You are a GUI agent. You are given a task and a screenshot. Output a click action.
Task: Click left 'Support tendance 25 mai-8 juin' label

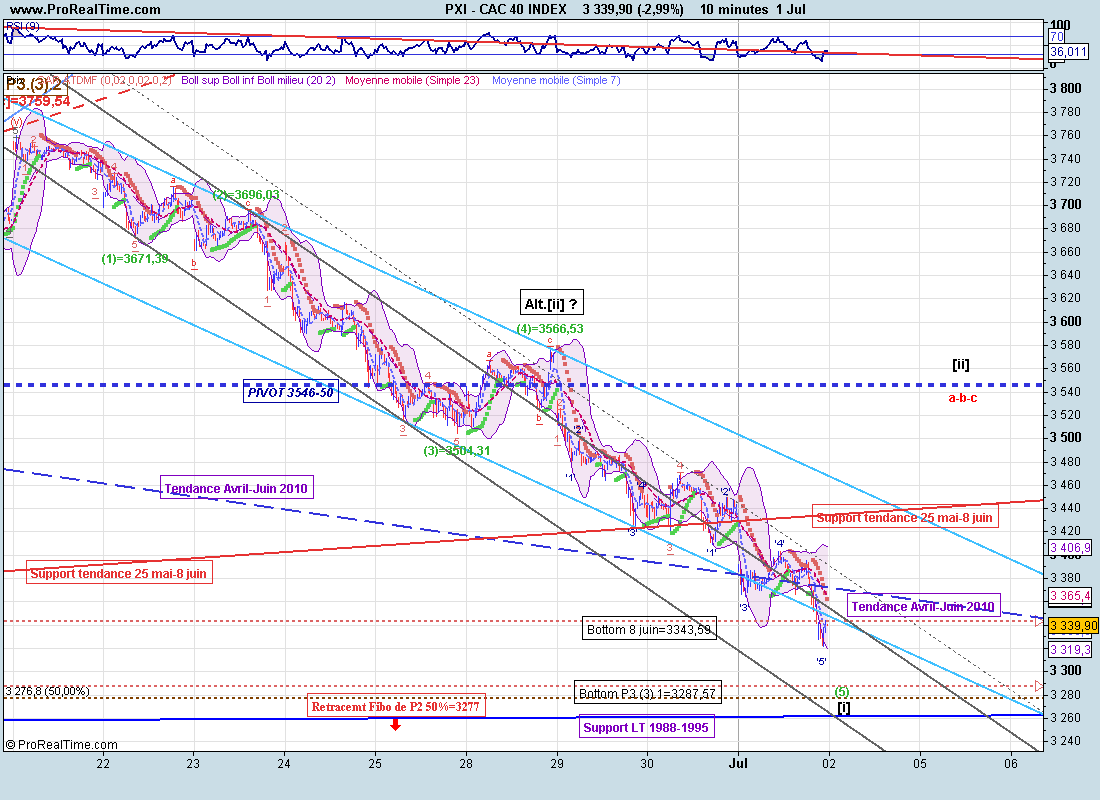119,573
